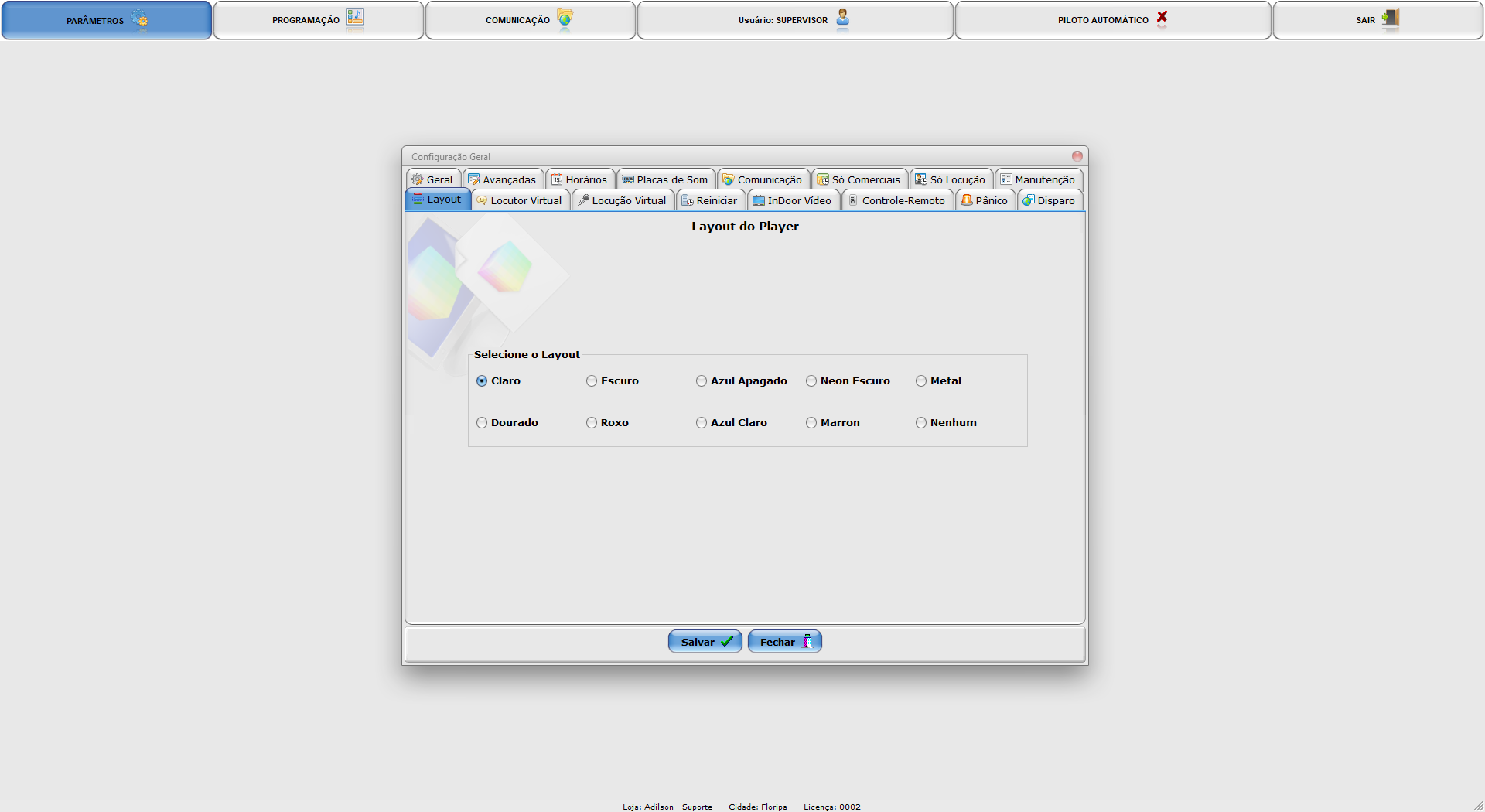Click the user avatar icon beside SUPERVISOR
The width and height of the screenshot is (1485, 812).
click(x=843, y=17)
